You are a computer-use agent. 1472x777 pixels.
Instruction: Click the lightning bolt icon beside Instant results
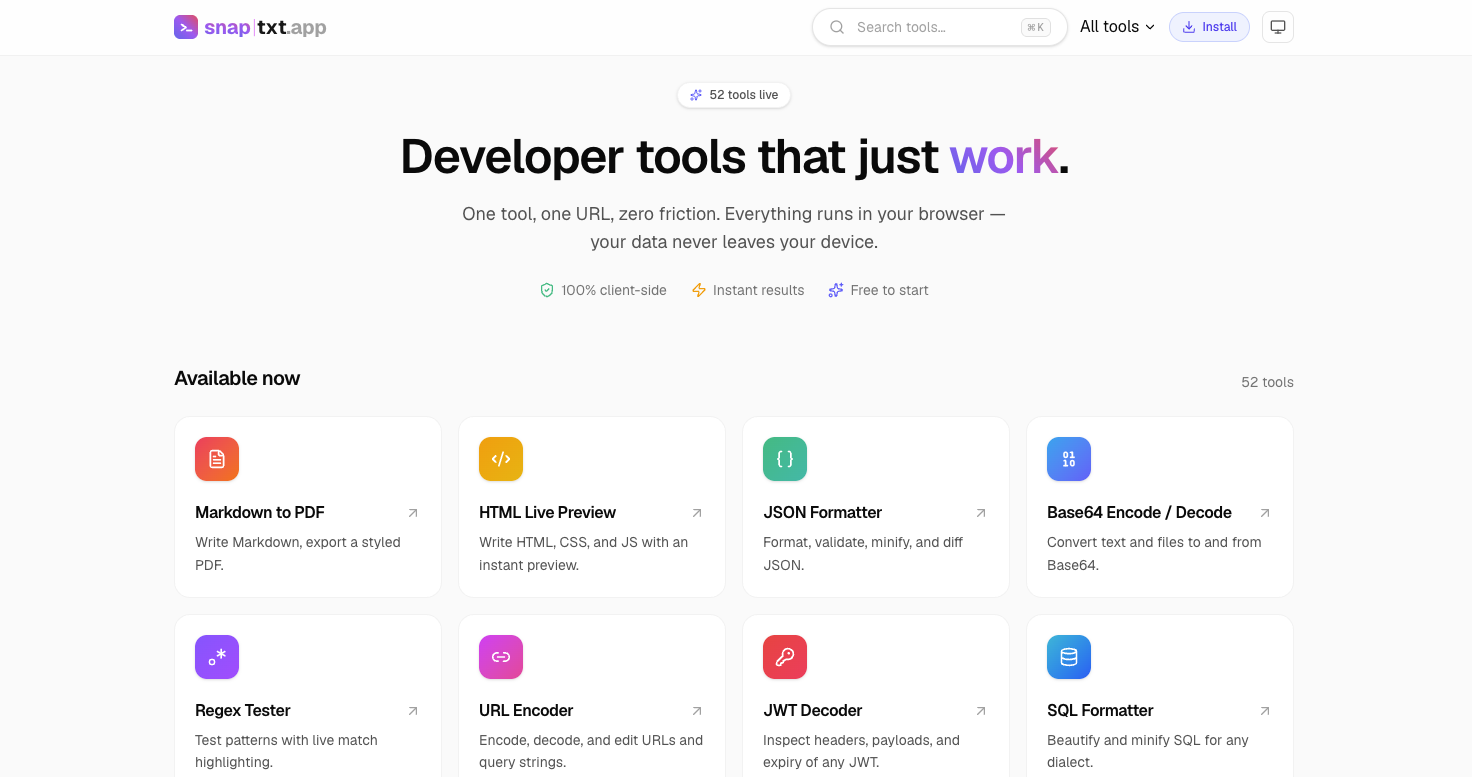pyautogui.click(x=699, y=290)
